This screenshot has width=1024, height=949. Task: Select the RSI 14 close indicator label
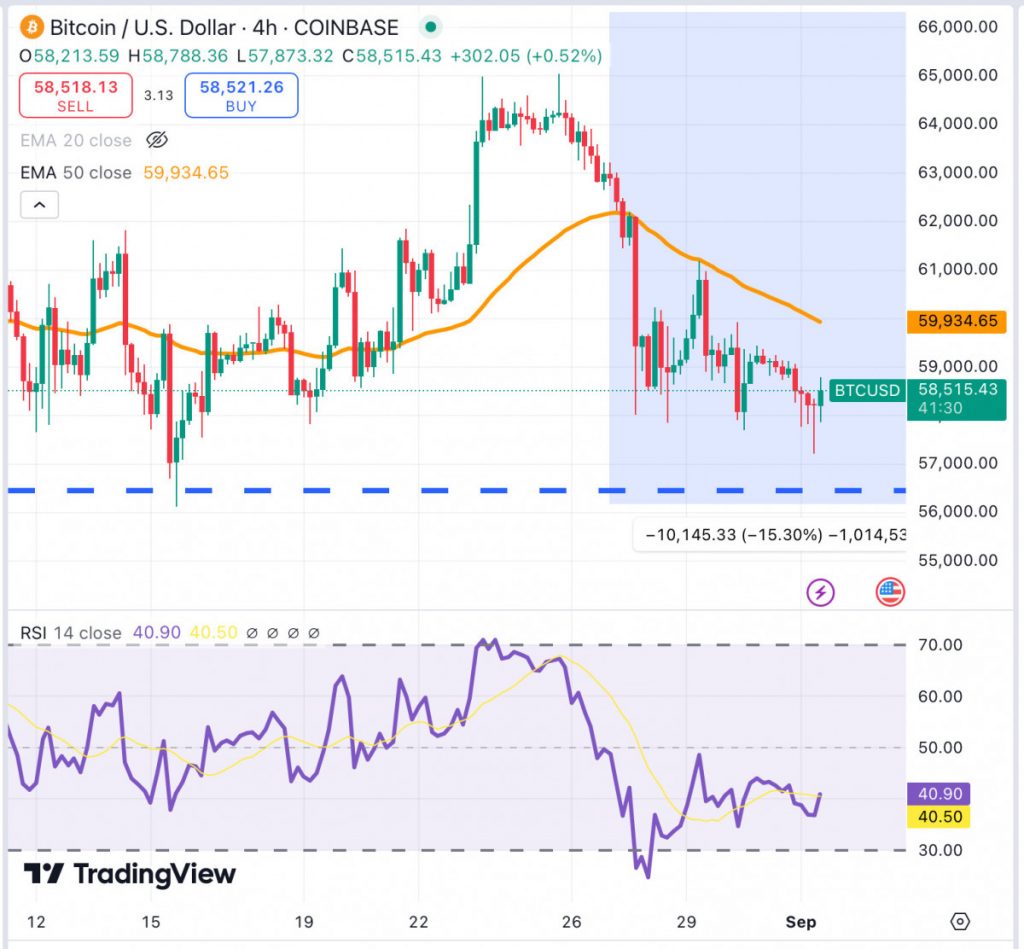point(71,632)
